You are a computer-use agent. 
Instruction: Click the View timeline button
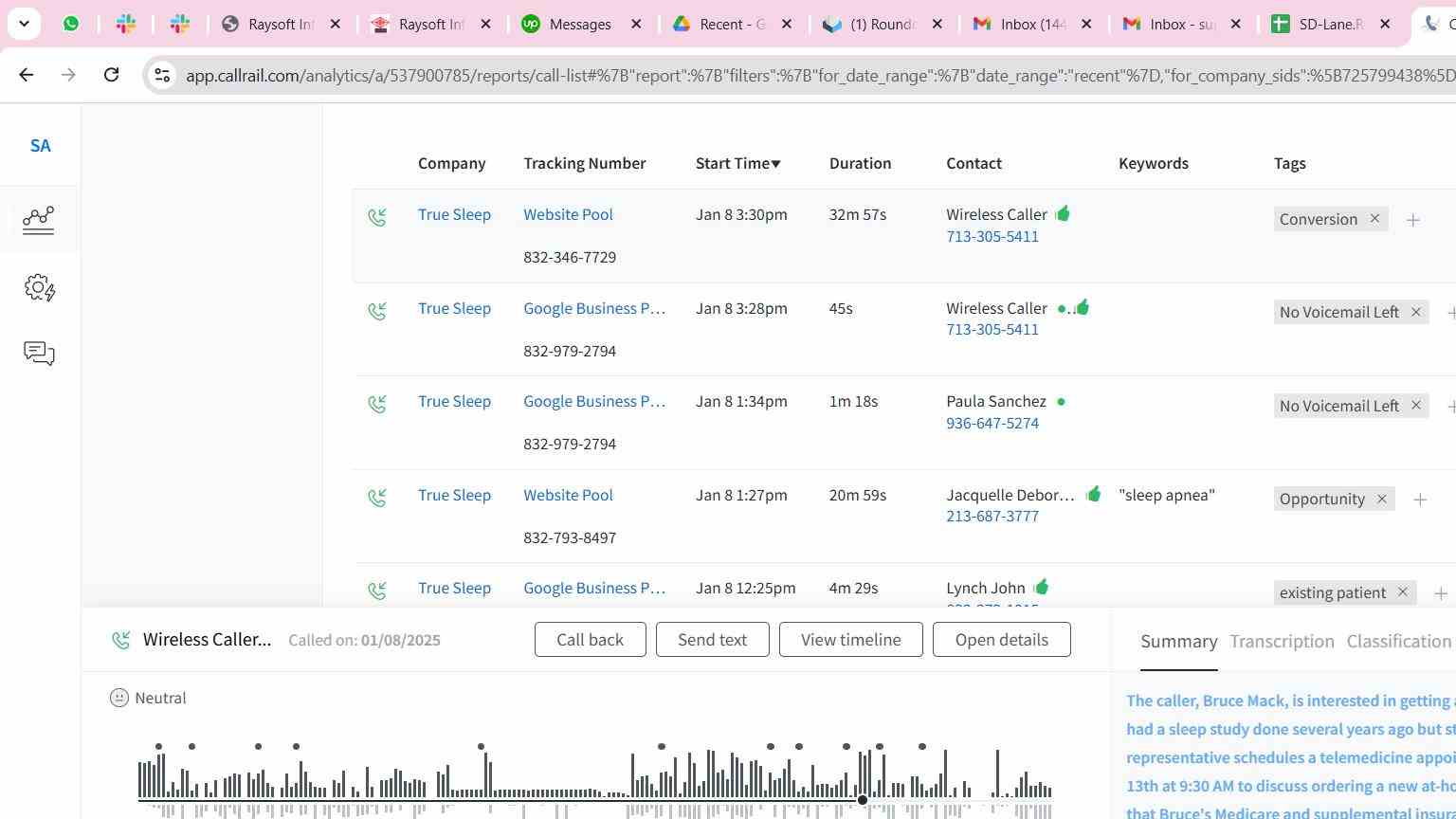point(850,640)
